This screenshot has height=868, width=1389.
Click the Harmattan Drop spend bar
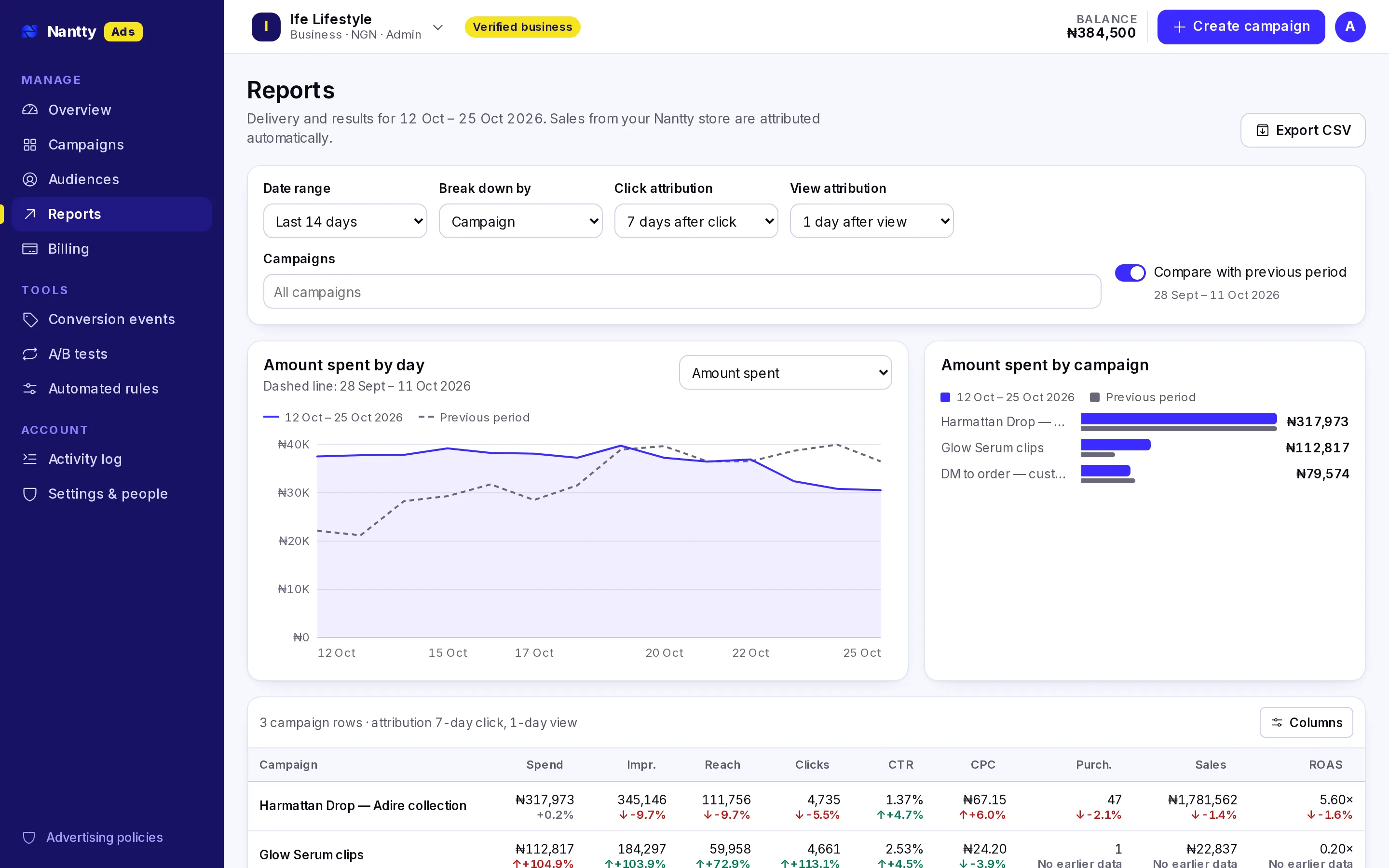pos(1179,419)
